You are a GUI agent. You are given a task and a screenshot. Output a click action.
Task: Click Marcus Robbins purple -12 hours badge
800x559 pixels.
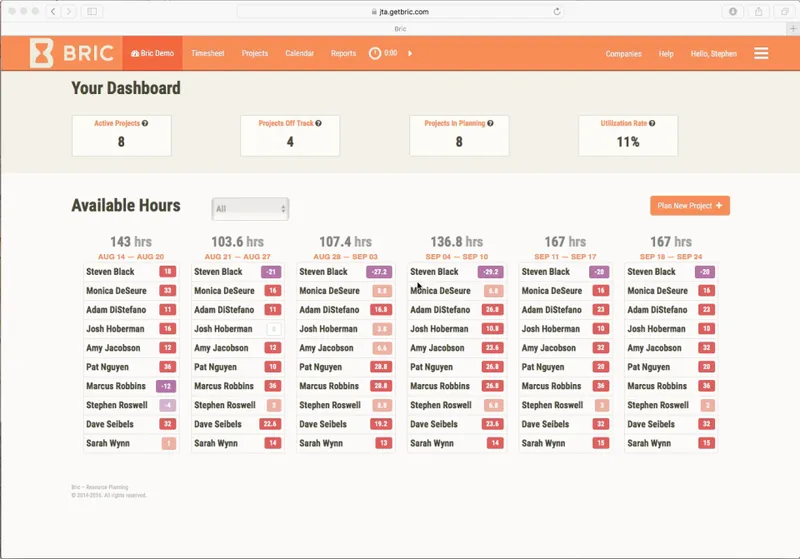tap(166, 386)
